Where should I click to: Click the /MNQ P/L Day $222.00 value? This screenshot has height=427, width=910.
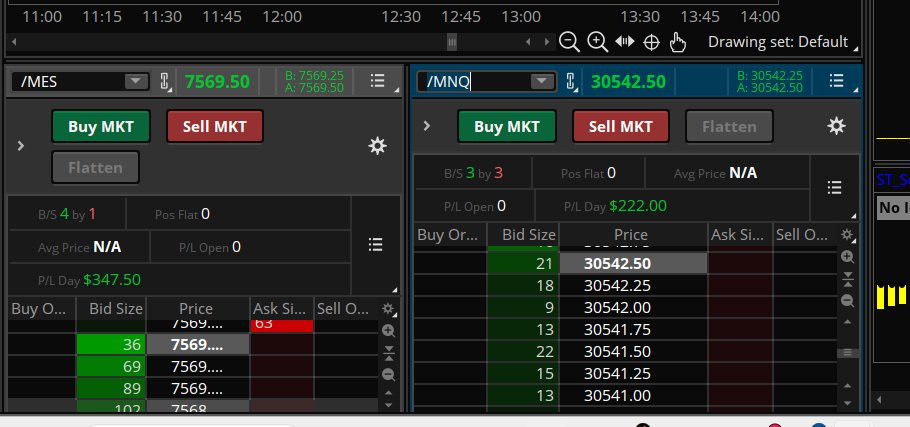coord(638,206)
